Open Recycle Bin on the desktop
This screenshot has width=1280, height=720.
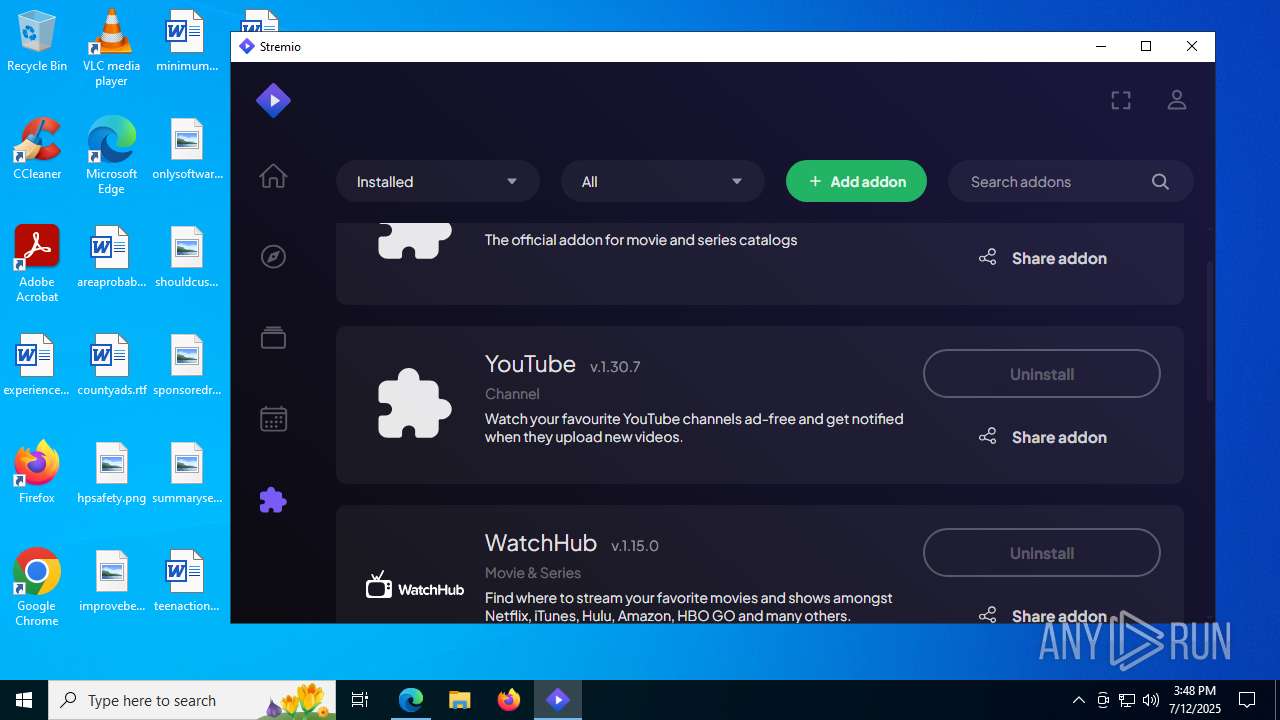point(37,42)
